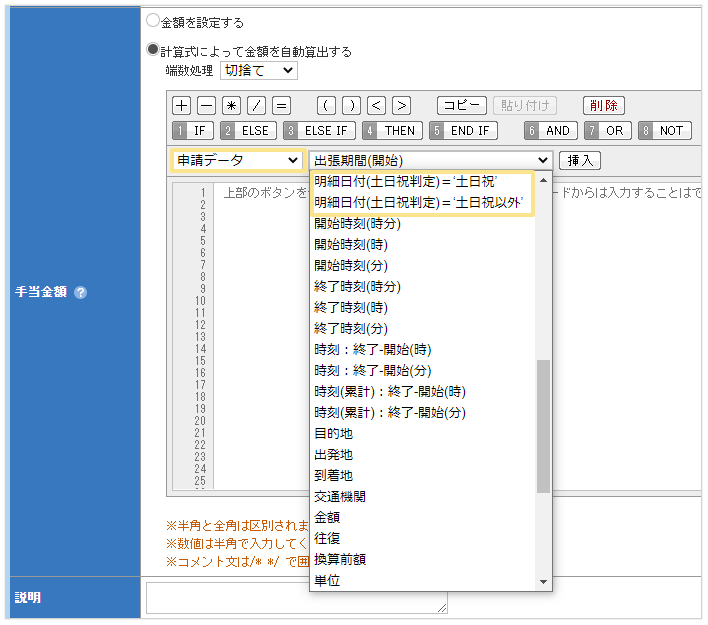This screenshot has height=625, width=708.
Task: Click the minus operator button
Action: coord(206,105)
